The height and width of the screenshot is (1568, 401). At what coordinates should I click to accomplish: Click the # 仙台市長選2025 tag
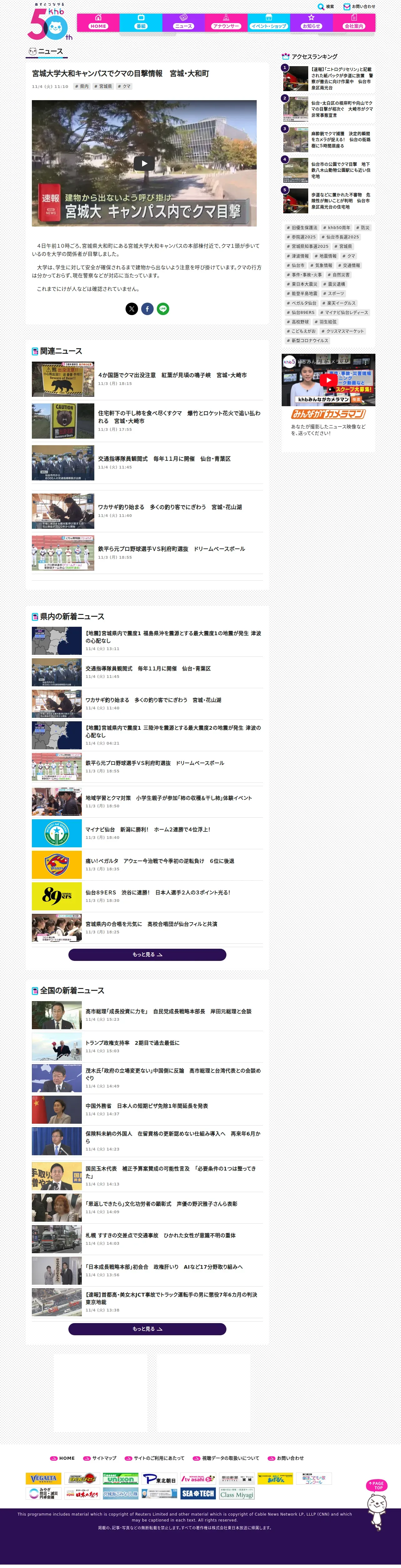[341, 237]
